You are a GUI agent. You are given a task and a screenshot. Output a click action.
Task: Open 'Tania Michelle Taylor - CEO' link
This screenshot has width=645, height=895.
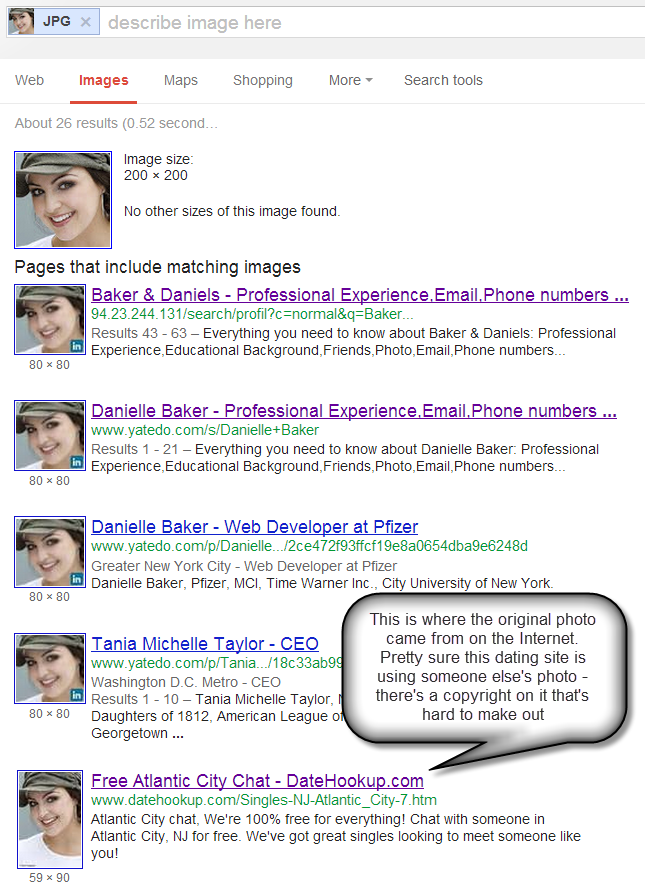(205, 644)
